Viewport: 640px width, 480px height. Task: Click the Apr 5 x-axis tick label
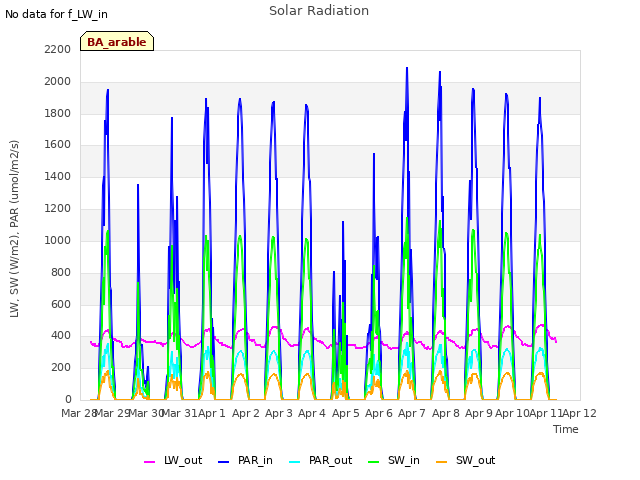click(x=346, y=413)
